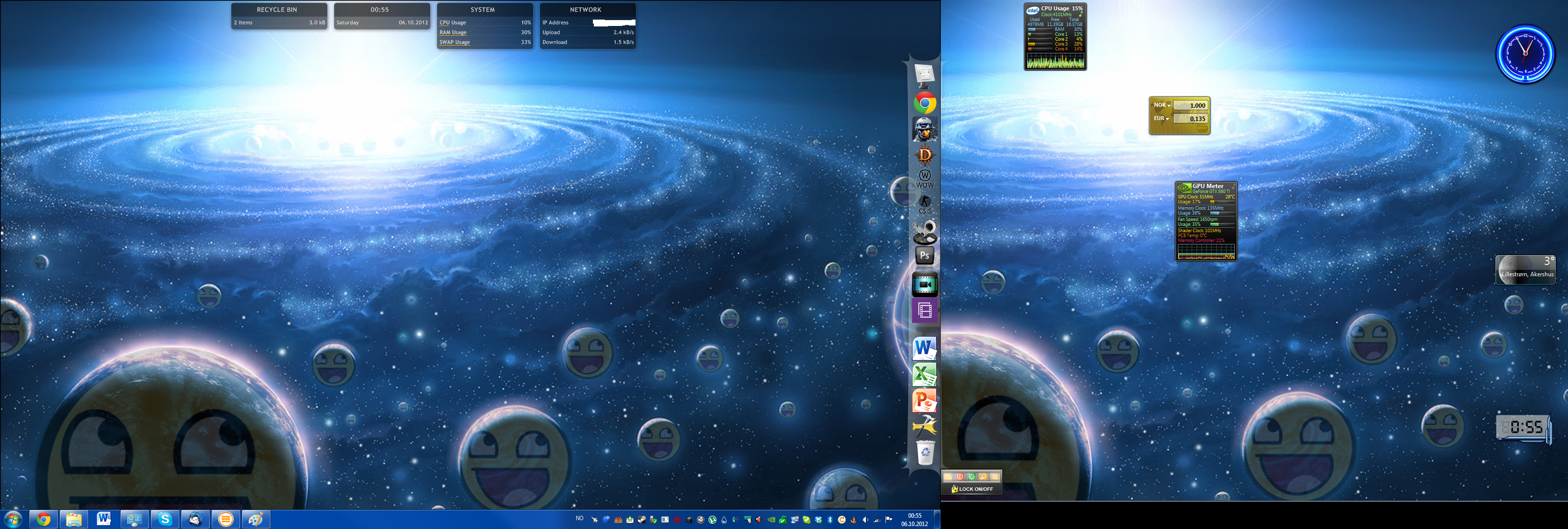This screenshot has height=529, width=1568.
Task: Click the CPU Usage bar in SYSTEM widget
Action: (x=485, y=23)
